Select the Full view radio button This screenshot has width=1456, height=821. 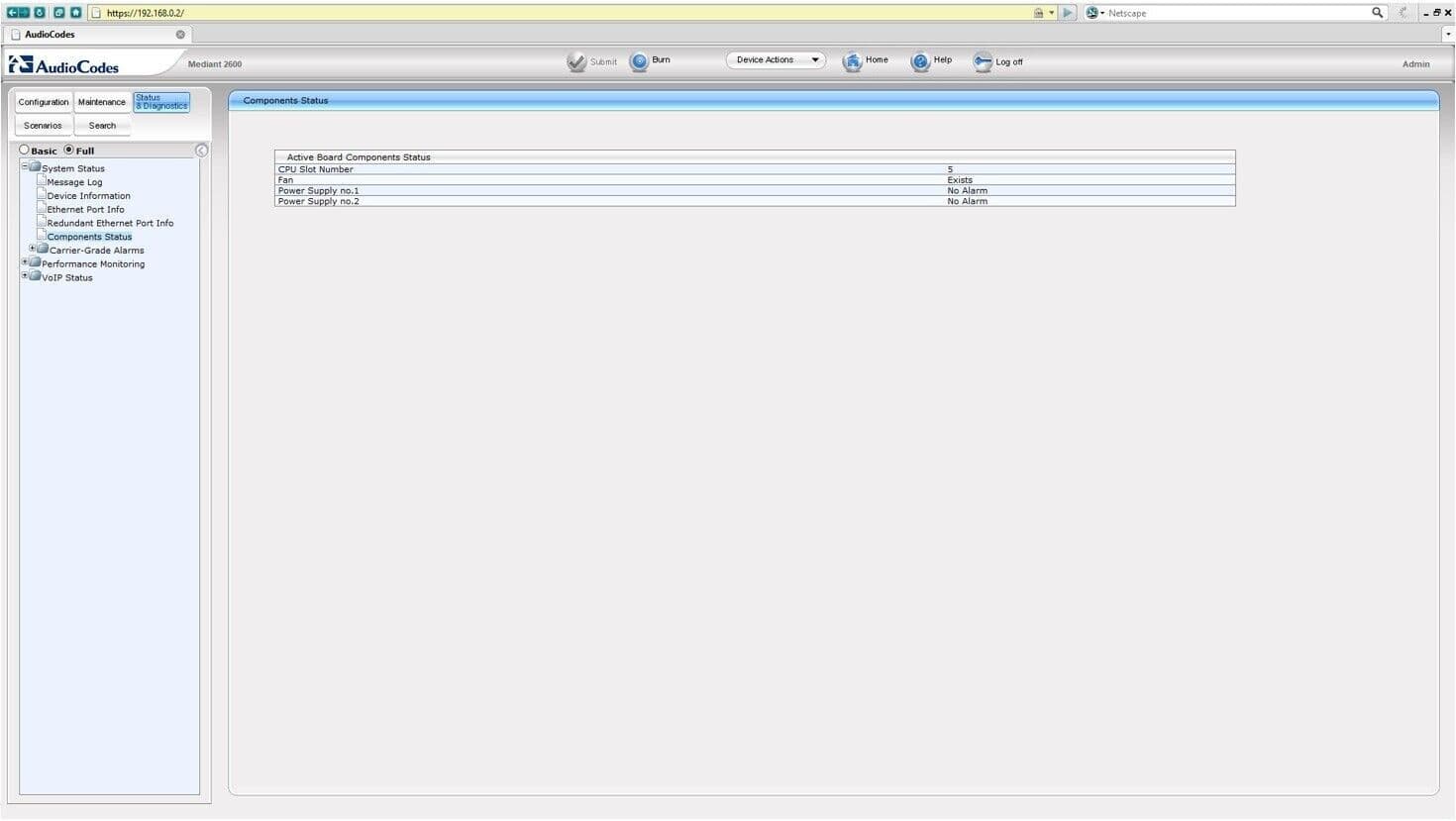pos(69,151)
